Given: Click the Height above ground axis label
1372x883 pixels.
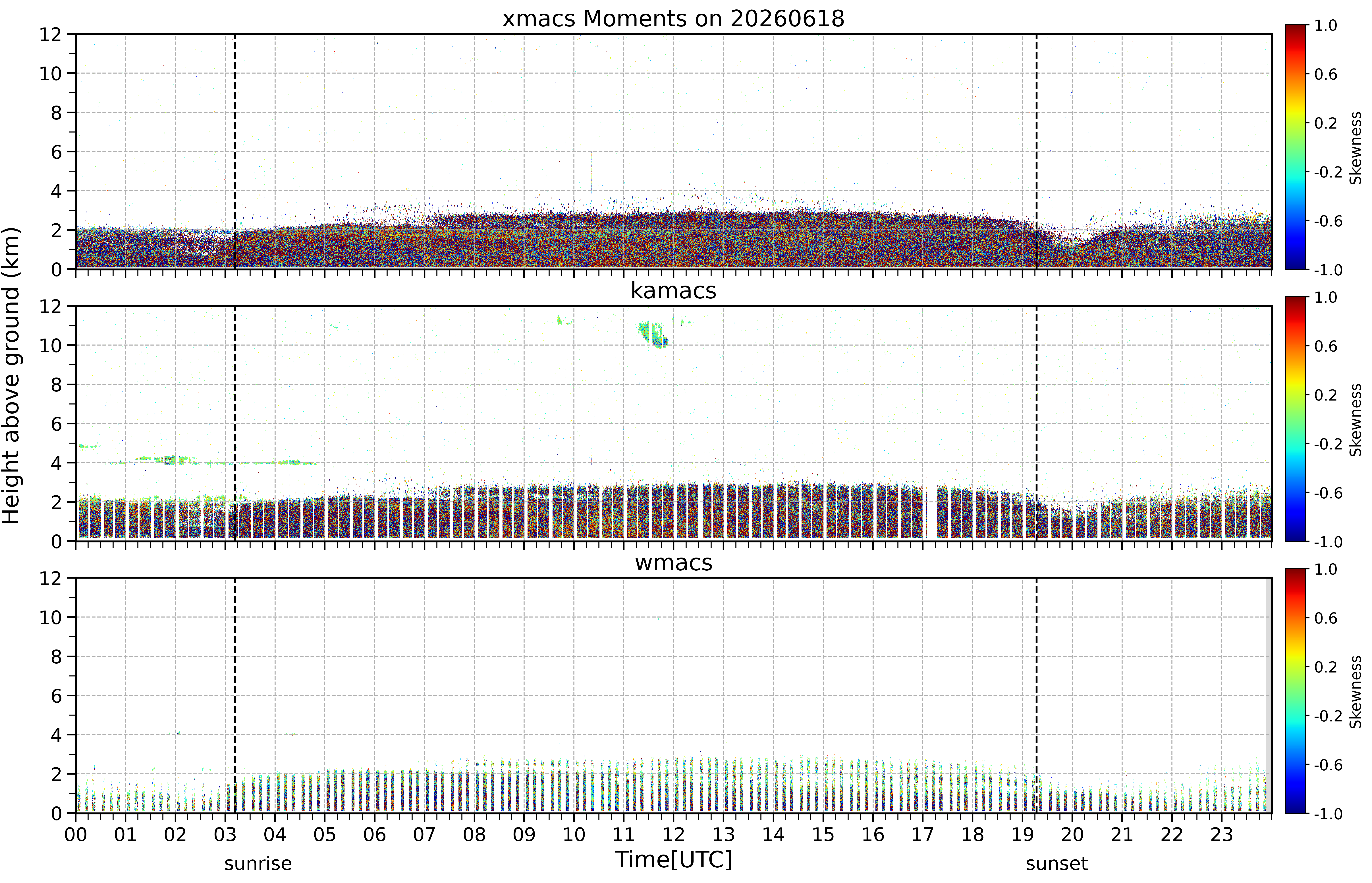Looking at the screenshot, I should 11,376.
